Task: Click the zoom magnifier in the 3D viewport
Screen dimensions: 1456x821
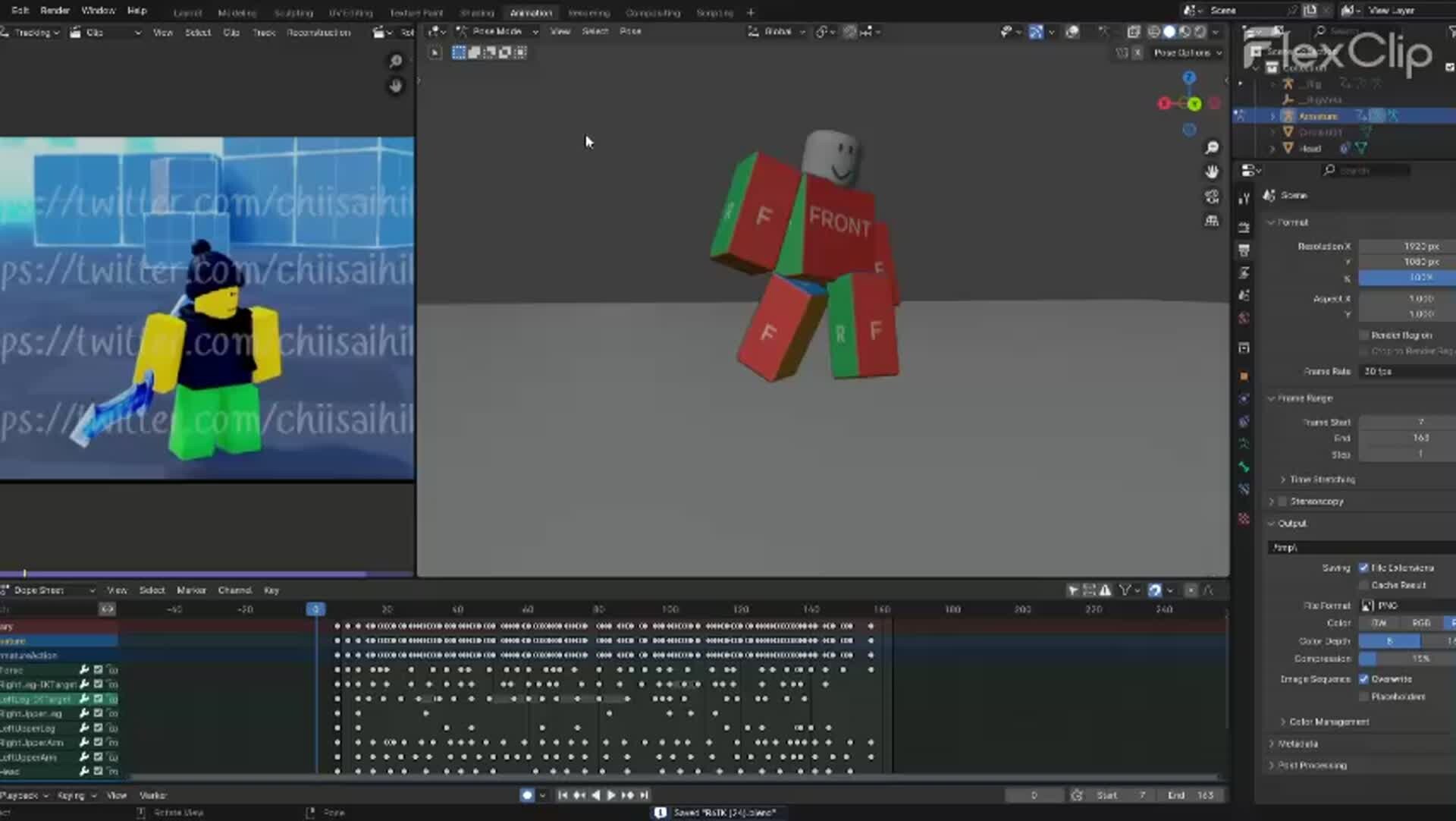Action: click(x=1212, y=147)
